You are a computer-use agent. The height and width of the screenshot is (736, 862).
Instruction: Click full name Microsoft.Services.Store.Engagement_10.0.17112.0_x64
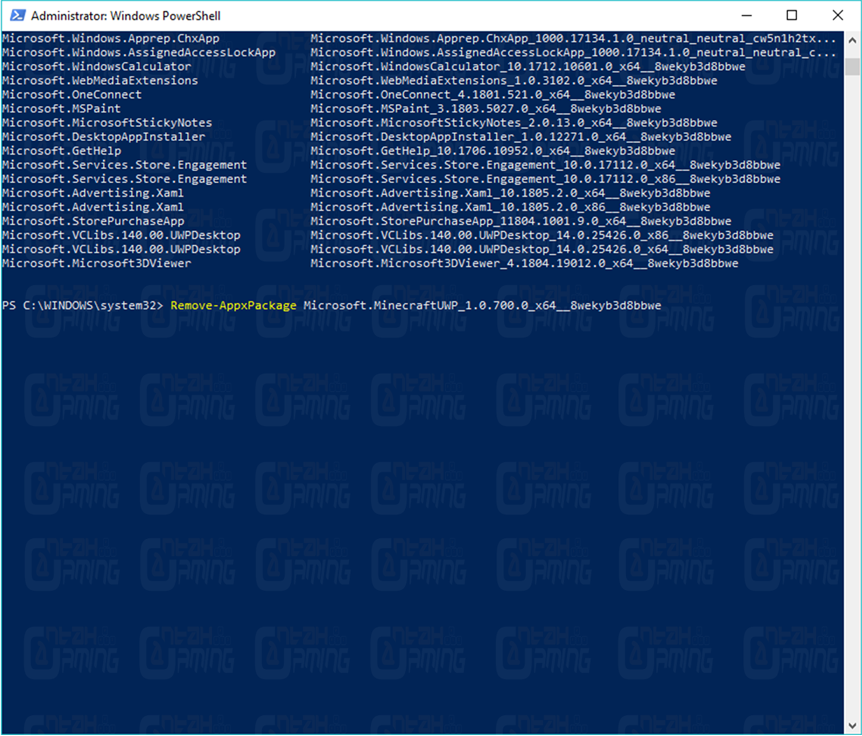[545, 165]
